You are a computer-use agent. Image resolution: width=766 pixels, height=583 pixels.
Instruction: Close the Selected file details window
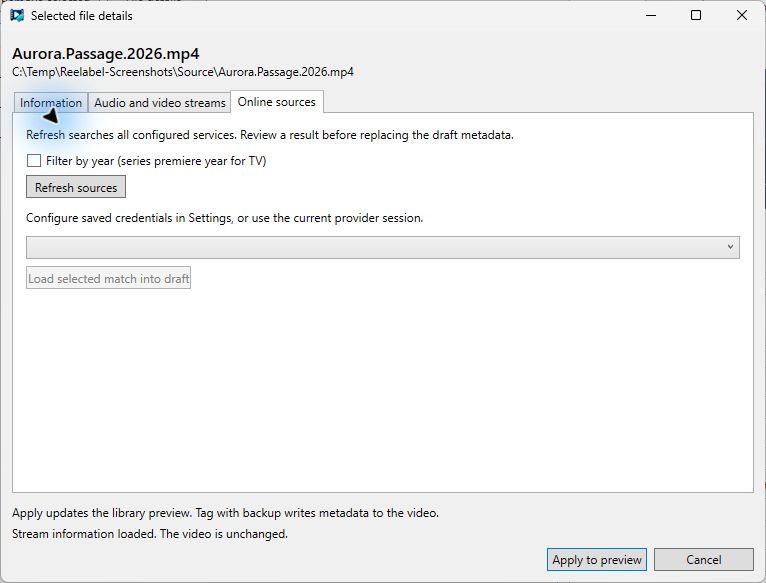click(x=742, y=16)
